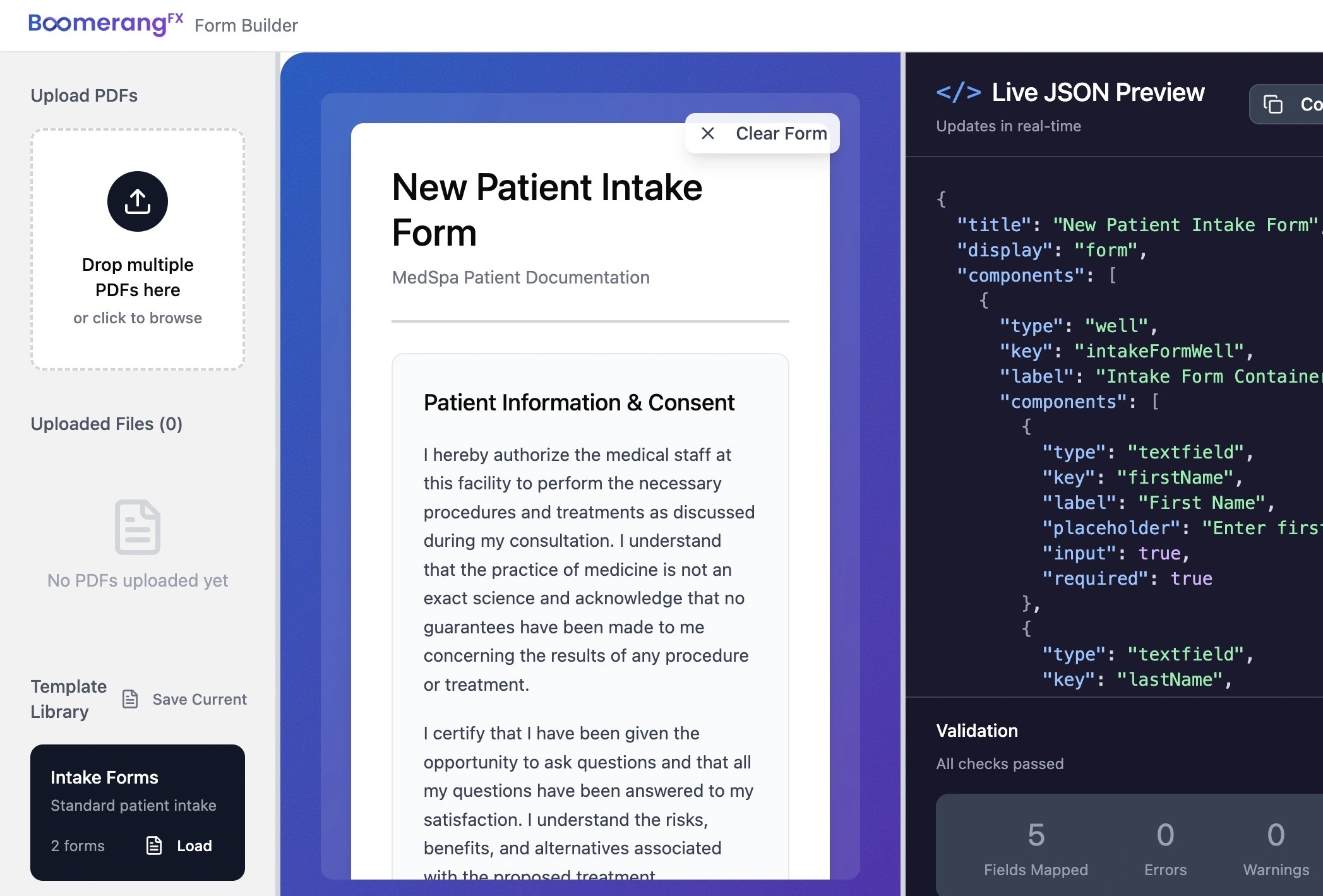Screen dimensions: 1323x896
Task: Click the BoomerangFX logo
Action: pos(106,24)
